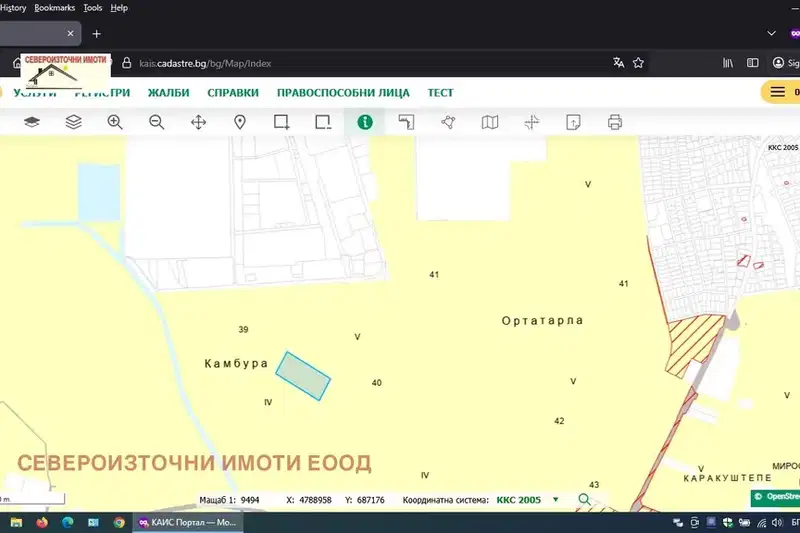Select the zoom in magnifier tool
Screen dimensions: 800x533
click(115, 122)
